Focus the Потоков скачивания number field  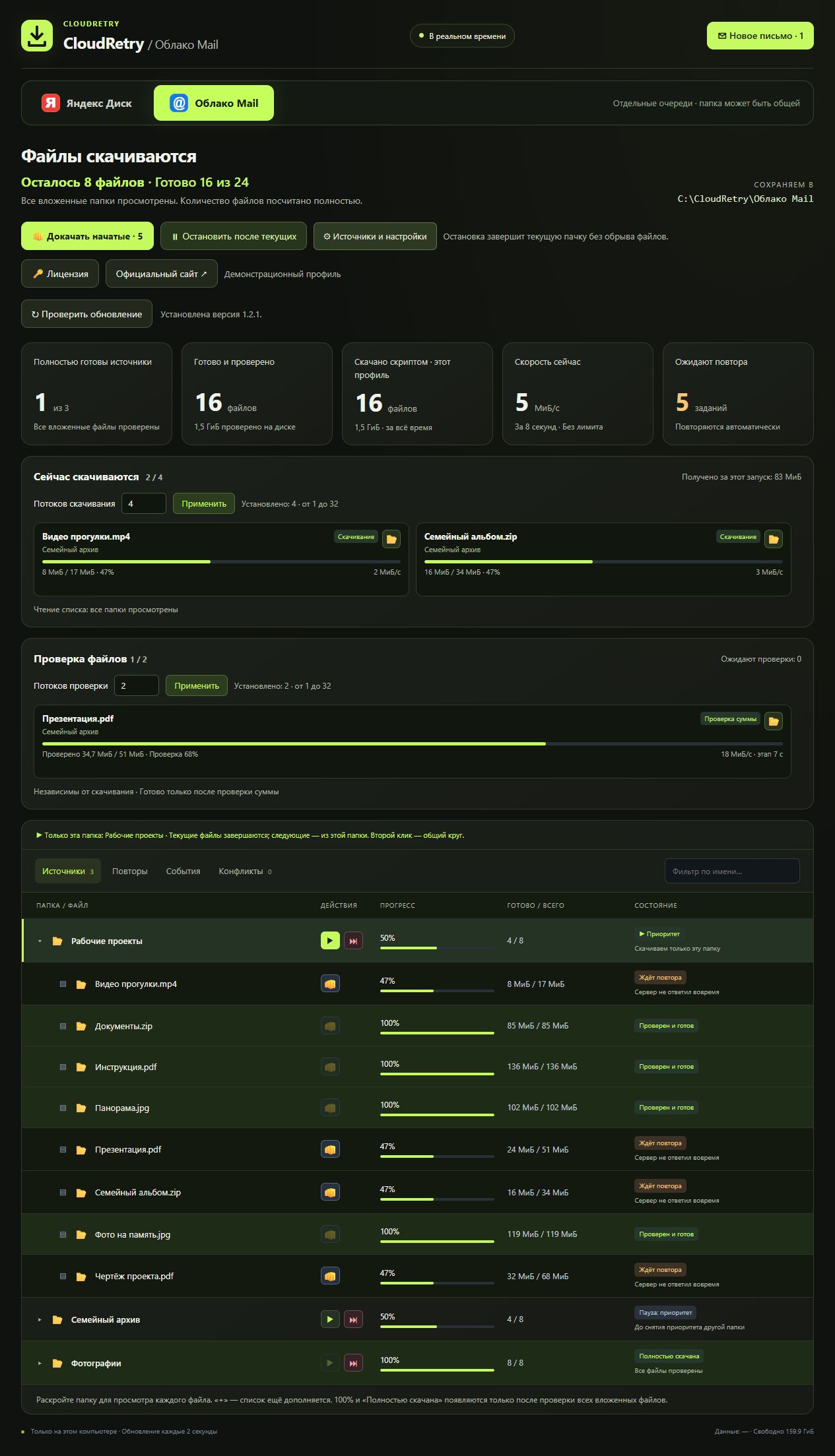(144, 503)
